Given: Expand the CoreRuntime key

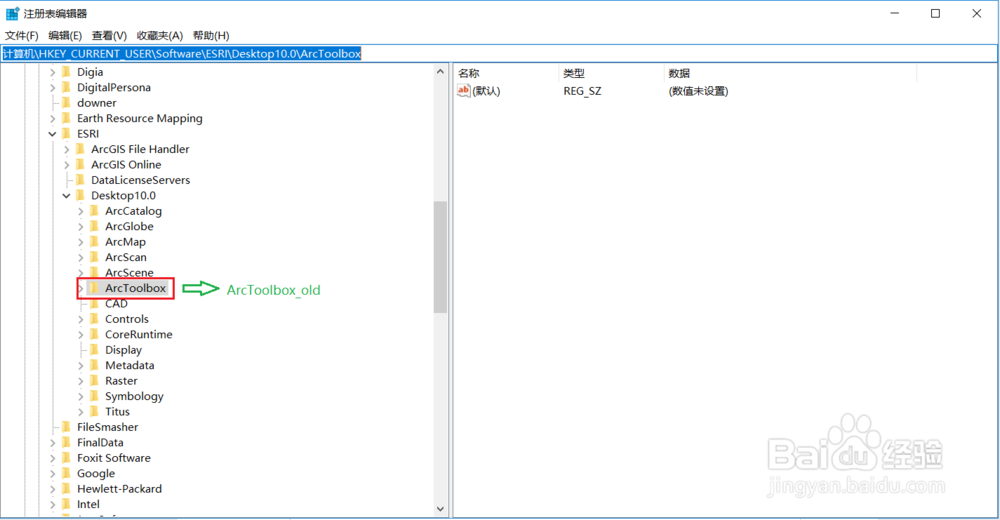Looking at the screenshot, I should 81,334.
